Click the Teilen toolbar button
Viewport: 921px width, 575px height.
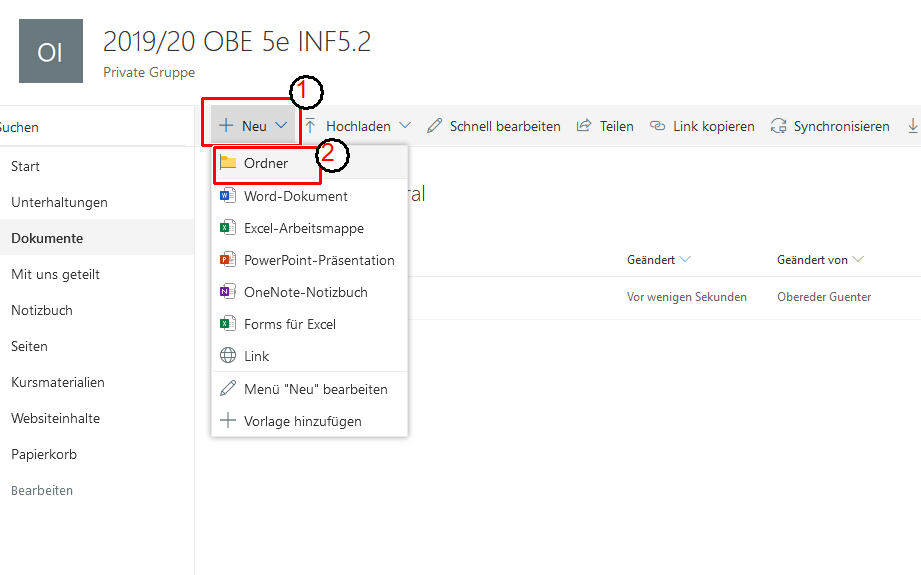click(x=605, y=126)
